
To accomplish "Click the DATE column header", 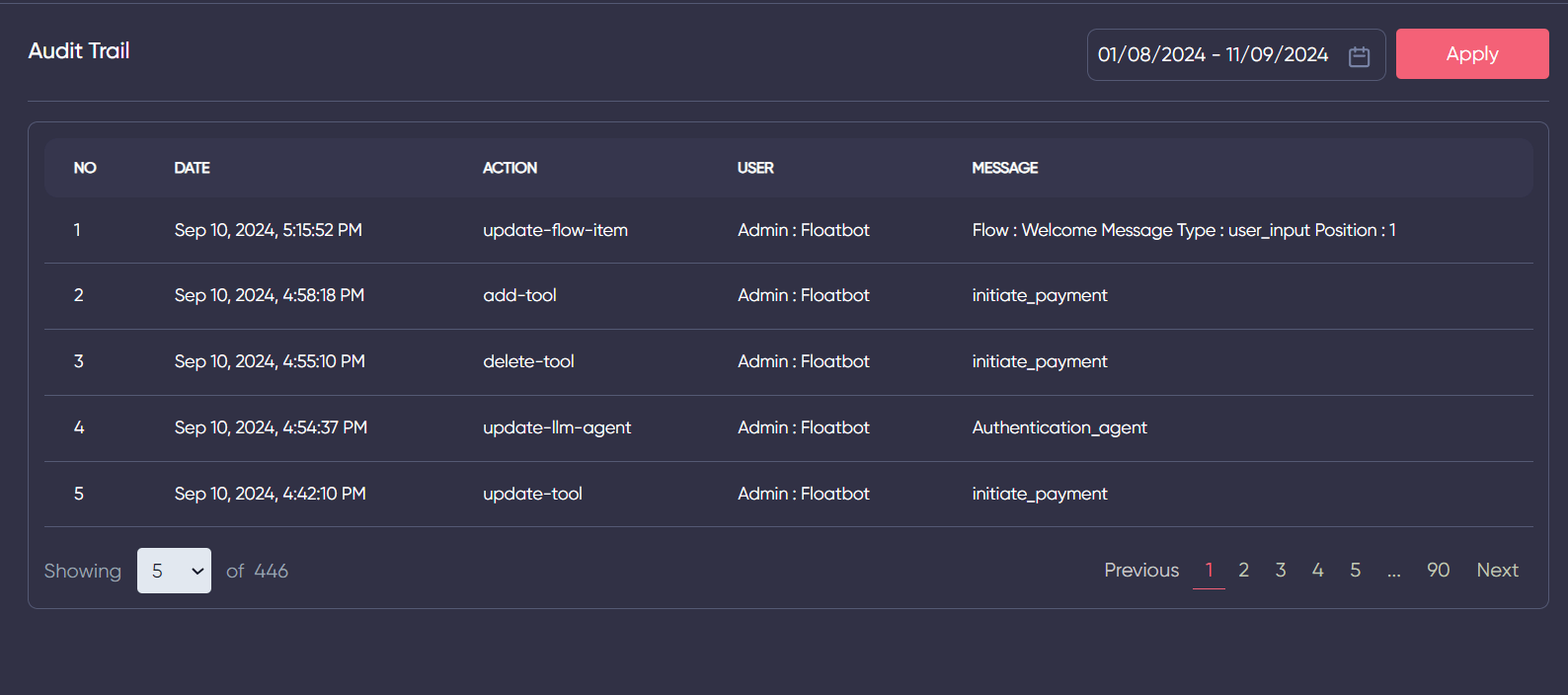I will (192, 168).
